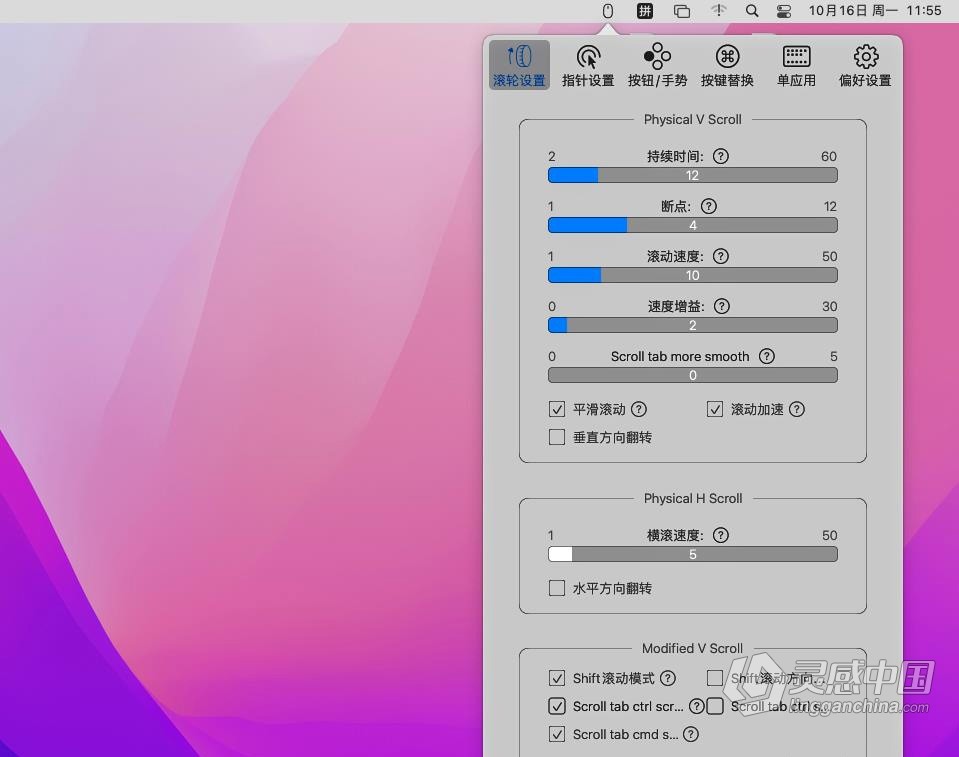Viewport: 959px width, 757px height.
Task: Show help for Scroll tab more smooth
Action: [767, 356]
